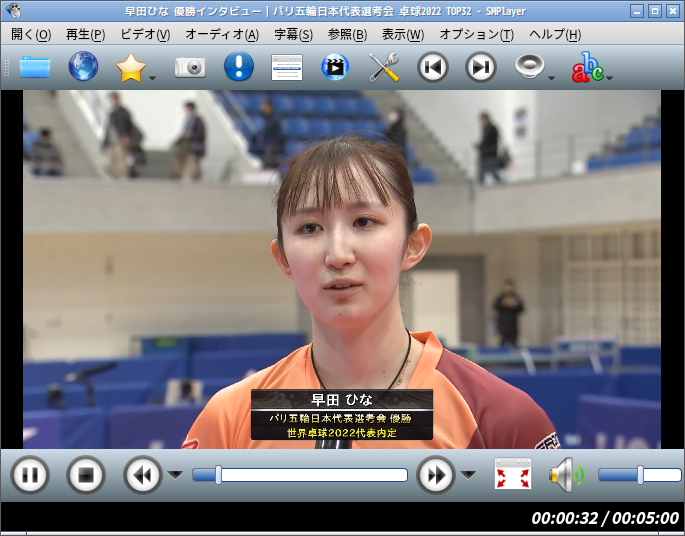685x536 pixels.
Task: Open file with the blue folder icon
Action: [x=35, y=67]
